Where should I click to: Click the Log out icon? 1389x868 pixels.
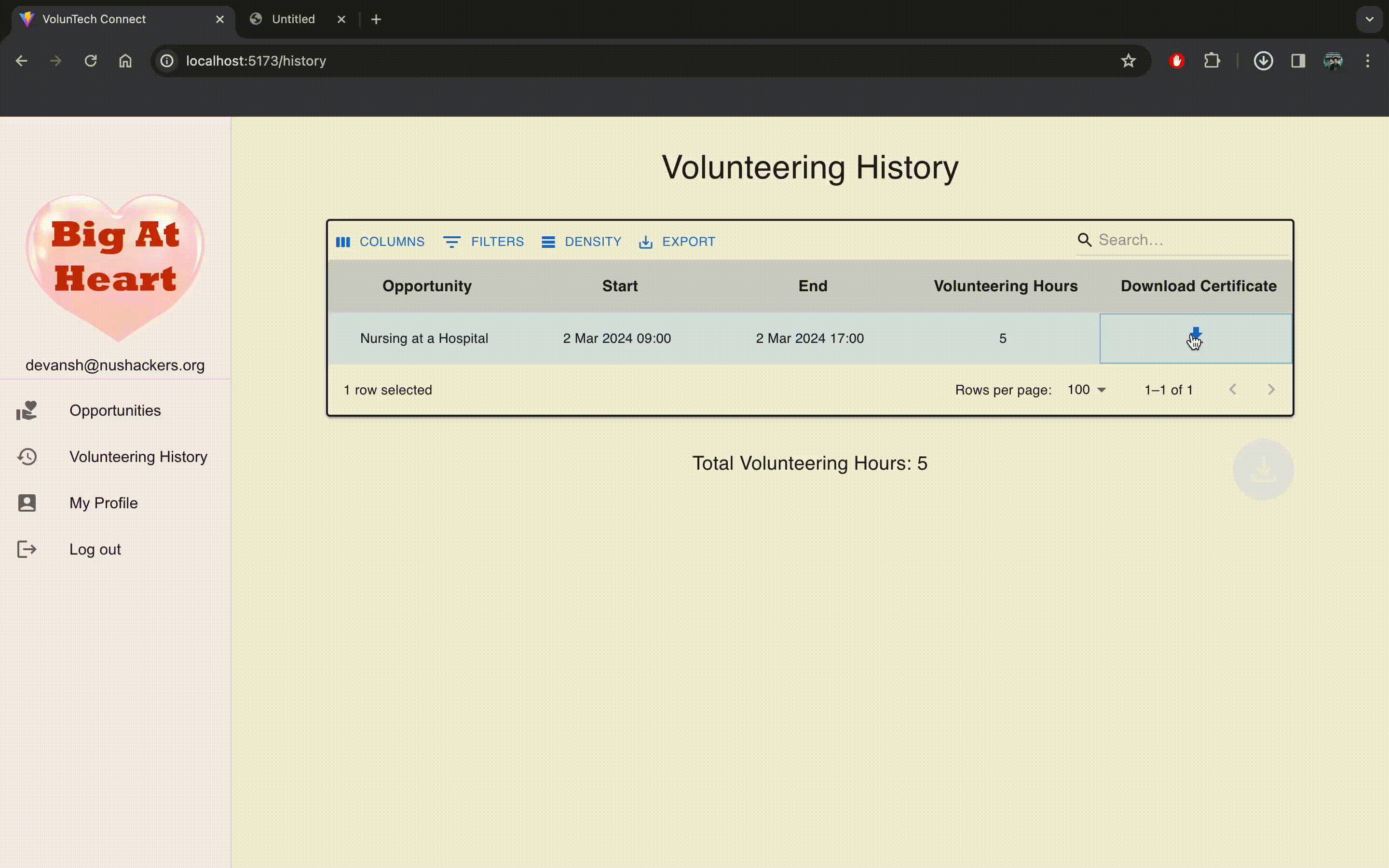pyautogui.click(x=27, y=549)
